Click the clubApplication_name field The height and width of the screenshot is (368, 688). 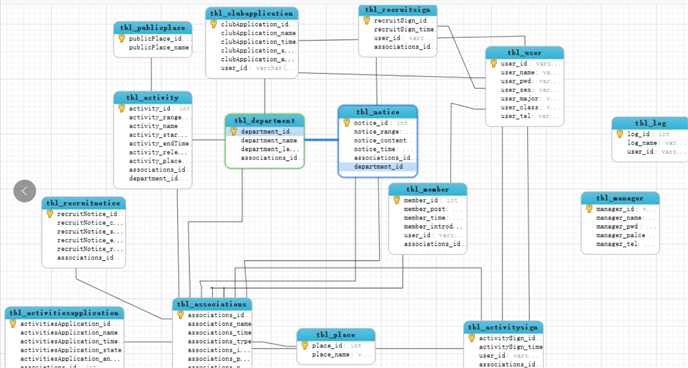258,33
